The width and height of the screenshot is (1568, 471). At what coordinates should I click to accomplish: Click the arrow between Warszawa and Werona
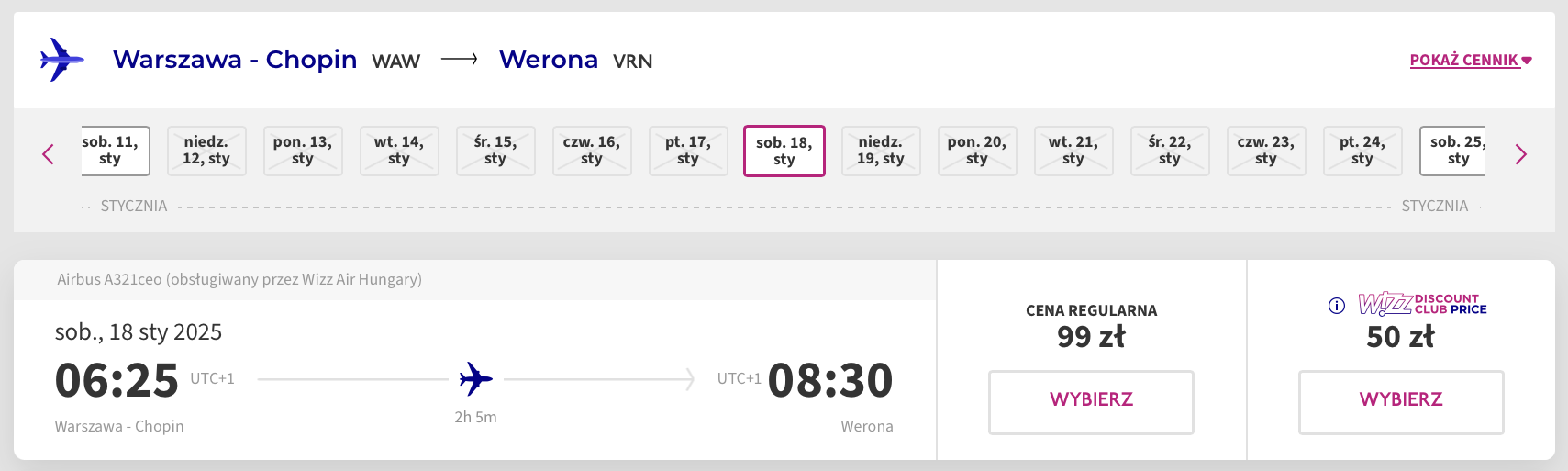click(x=459, y=60)
